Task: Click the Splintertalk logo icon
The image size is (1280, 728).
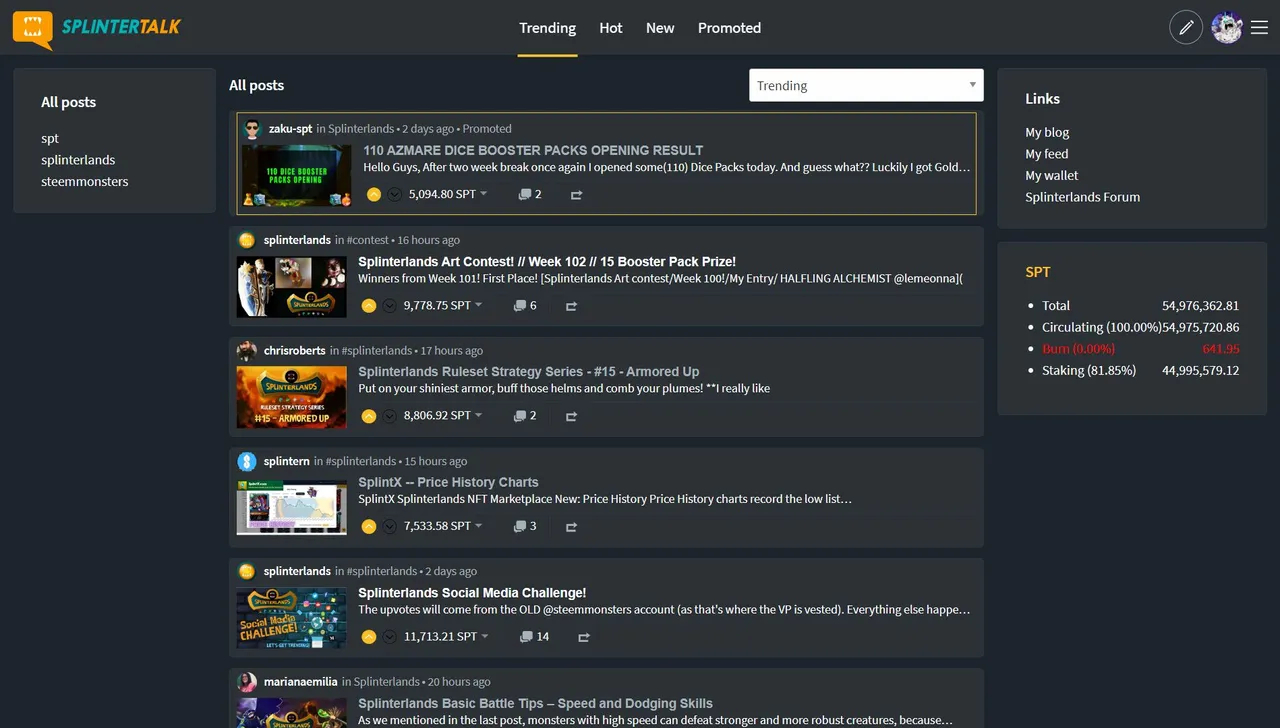Action: [32, 29]
